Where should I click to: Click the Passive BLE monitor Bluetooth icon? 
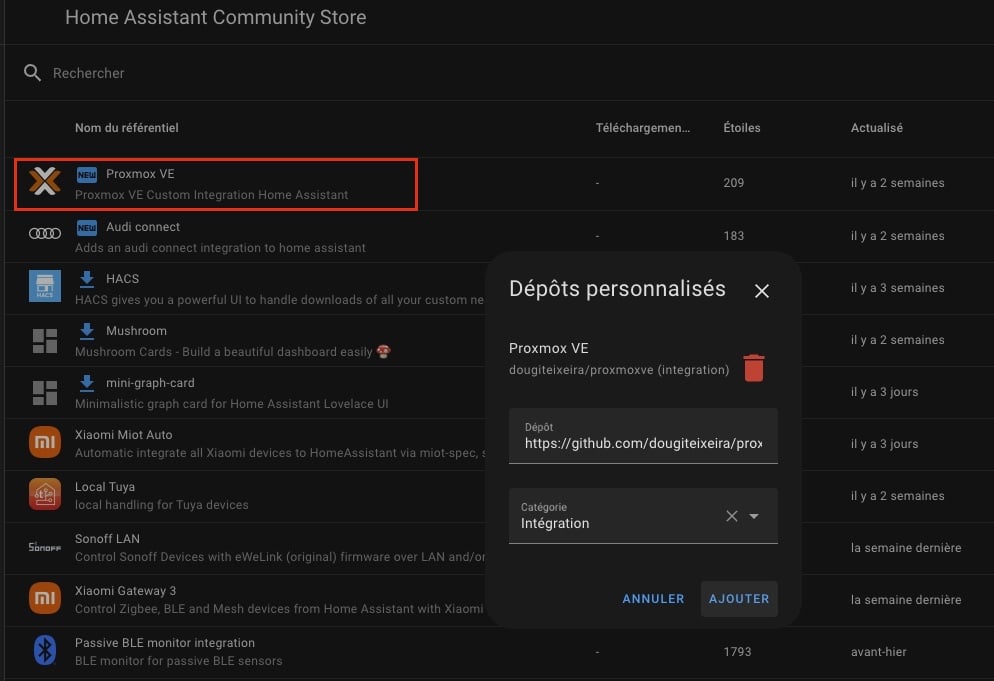(x=44, y=650)
